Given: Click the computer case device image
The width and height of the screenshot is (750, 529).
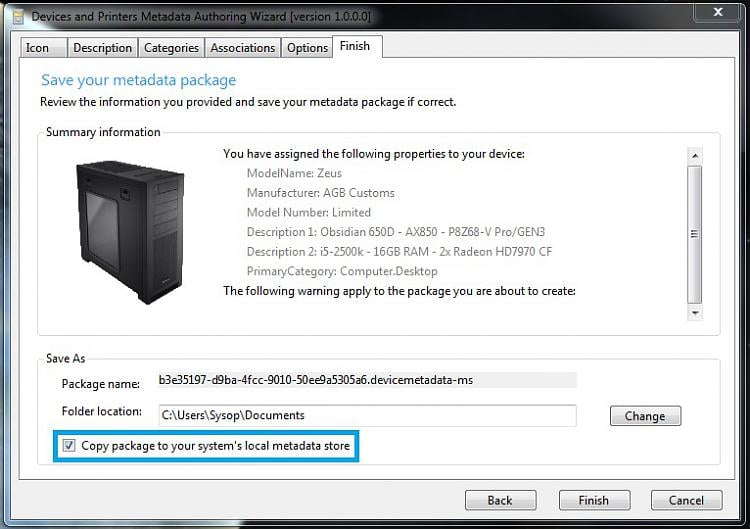Looking at the screenshot, I should click(130, 232).
